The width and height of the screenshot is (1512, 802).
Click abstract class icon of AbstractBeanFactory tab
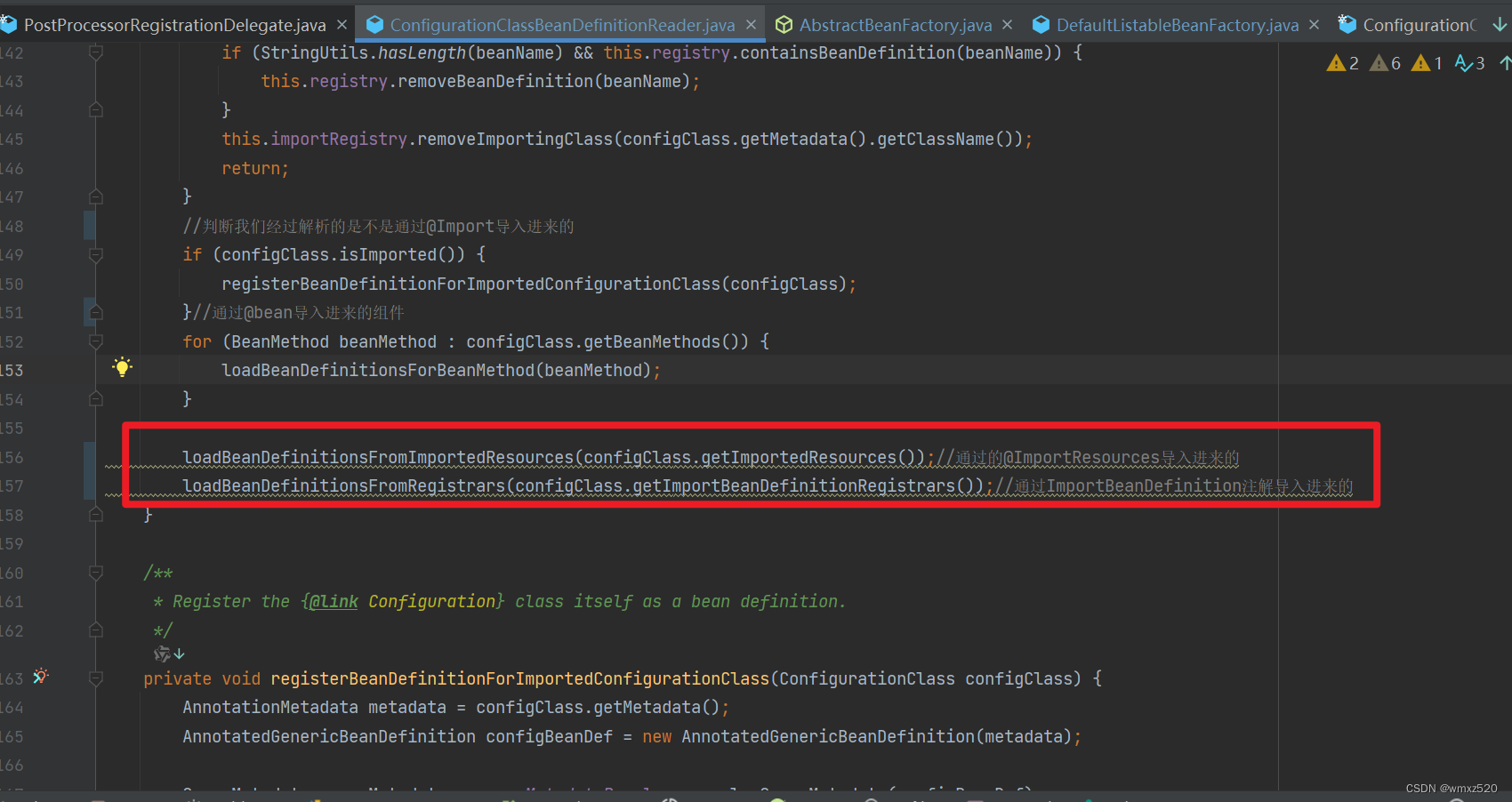click(784, 25)
